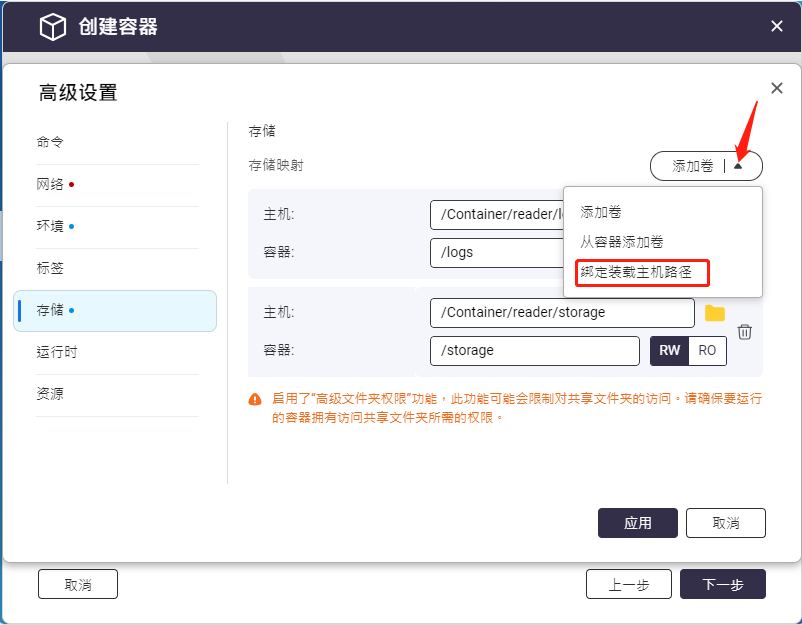Select 绑定装载主机路径 menu option
Screen dimensions: 802x625
pyautogui.click(x=635, y=272)
